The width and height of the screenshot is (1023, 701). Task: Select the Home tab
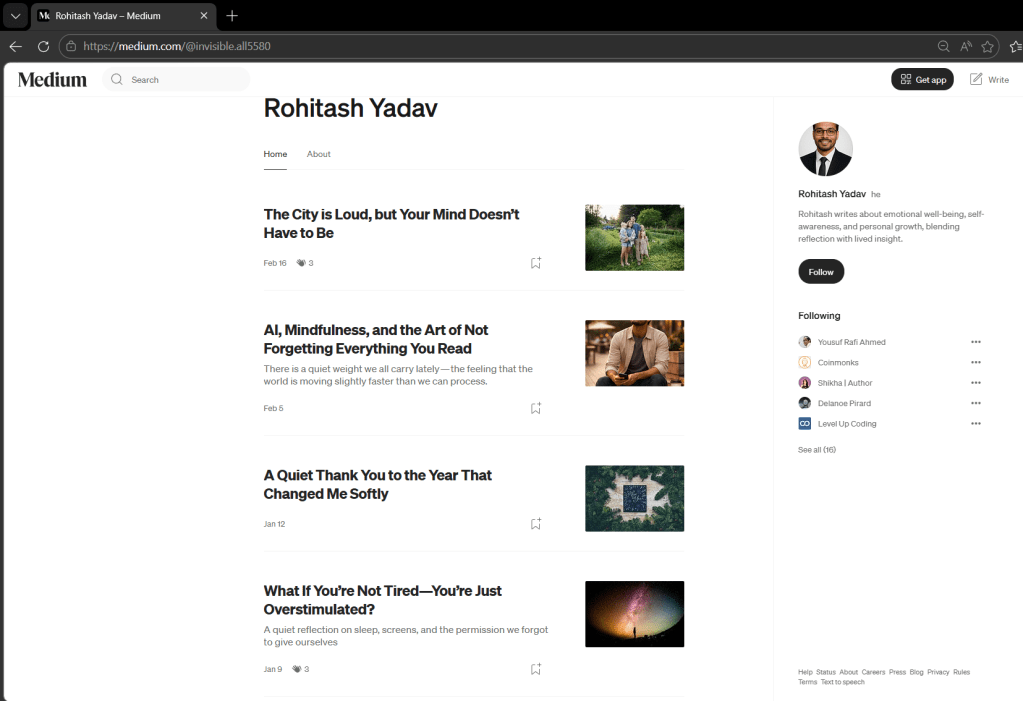(x=275, y=154)
